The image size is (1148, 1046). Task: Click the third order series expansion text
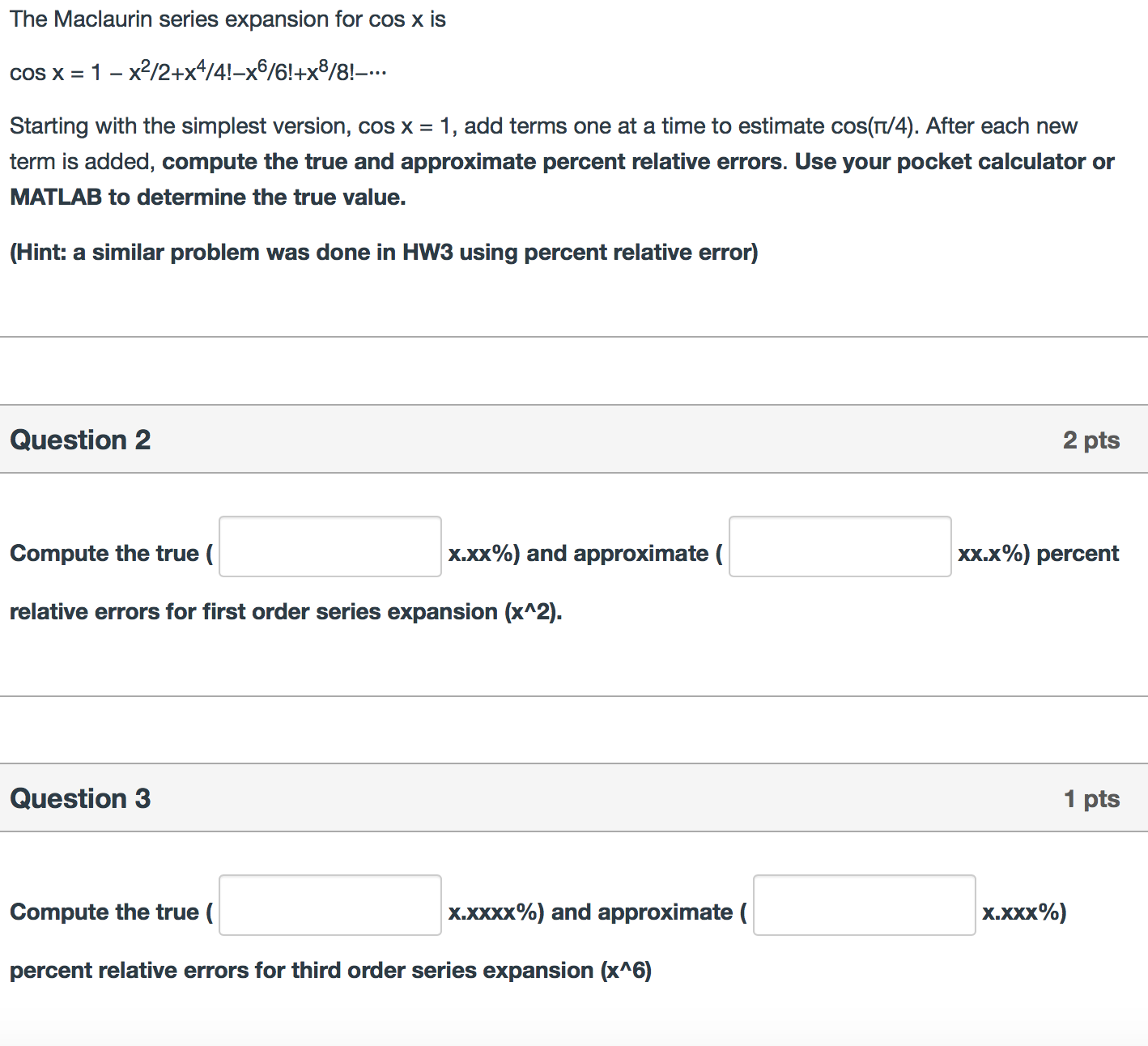(330, 971)
